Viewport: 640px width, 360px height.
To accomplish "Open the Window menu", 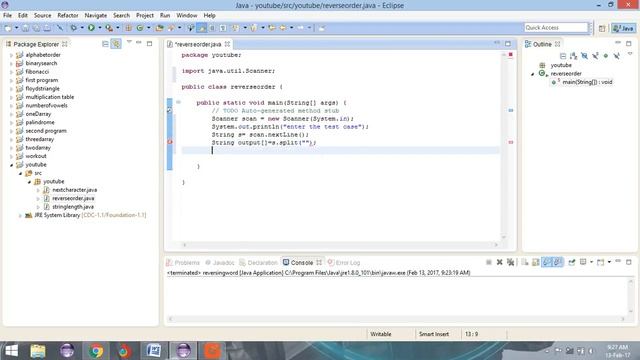I will click(x=187, y=15).
